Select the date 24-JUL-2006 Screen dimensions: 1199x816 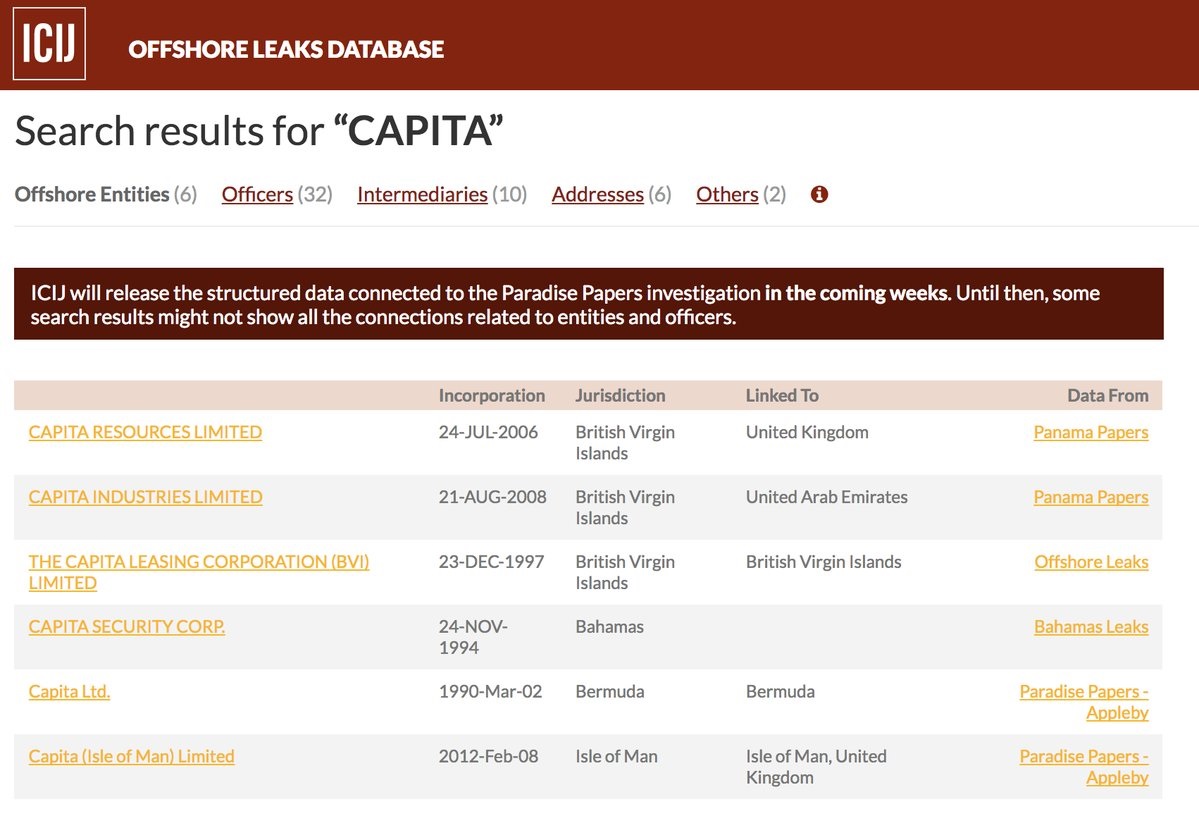tap(489, 432)
